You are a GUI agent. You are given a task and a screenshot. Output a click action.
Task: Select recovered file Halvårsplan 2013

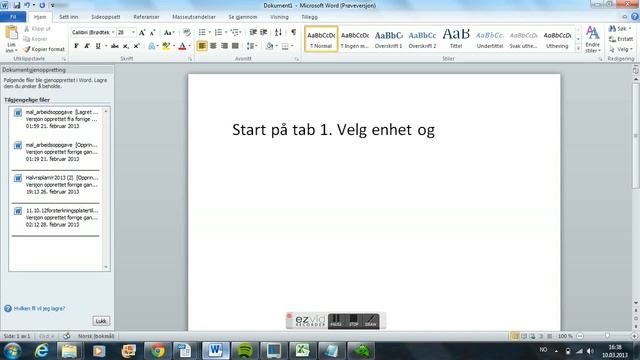[56, 185]
